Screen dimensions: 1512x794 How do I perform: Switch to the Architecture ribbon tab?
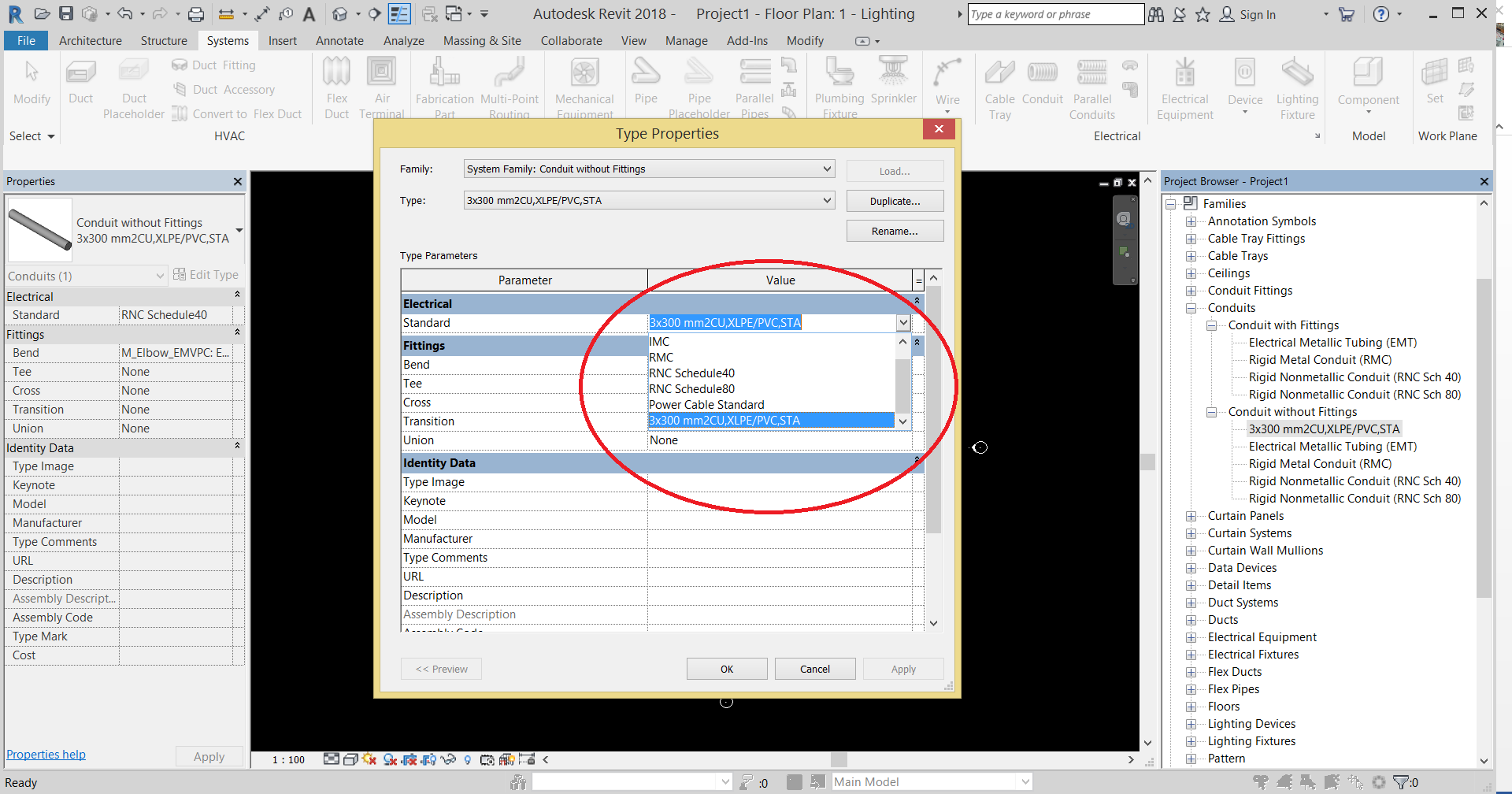tap(91, 41)
